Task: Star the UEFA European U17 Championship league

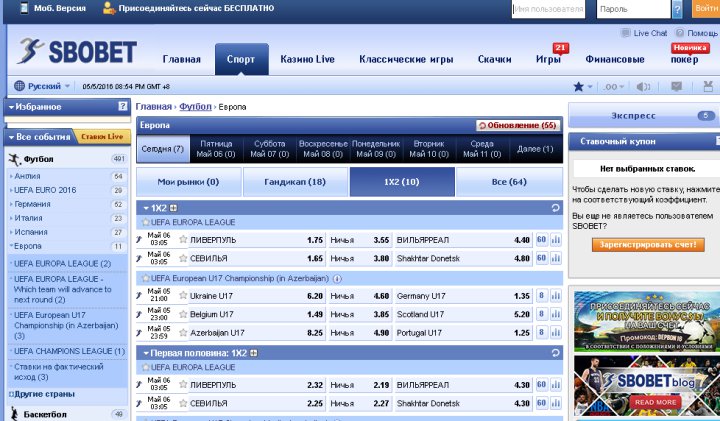Action: [x=146, y=278]
